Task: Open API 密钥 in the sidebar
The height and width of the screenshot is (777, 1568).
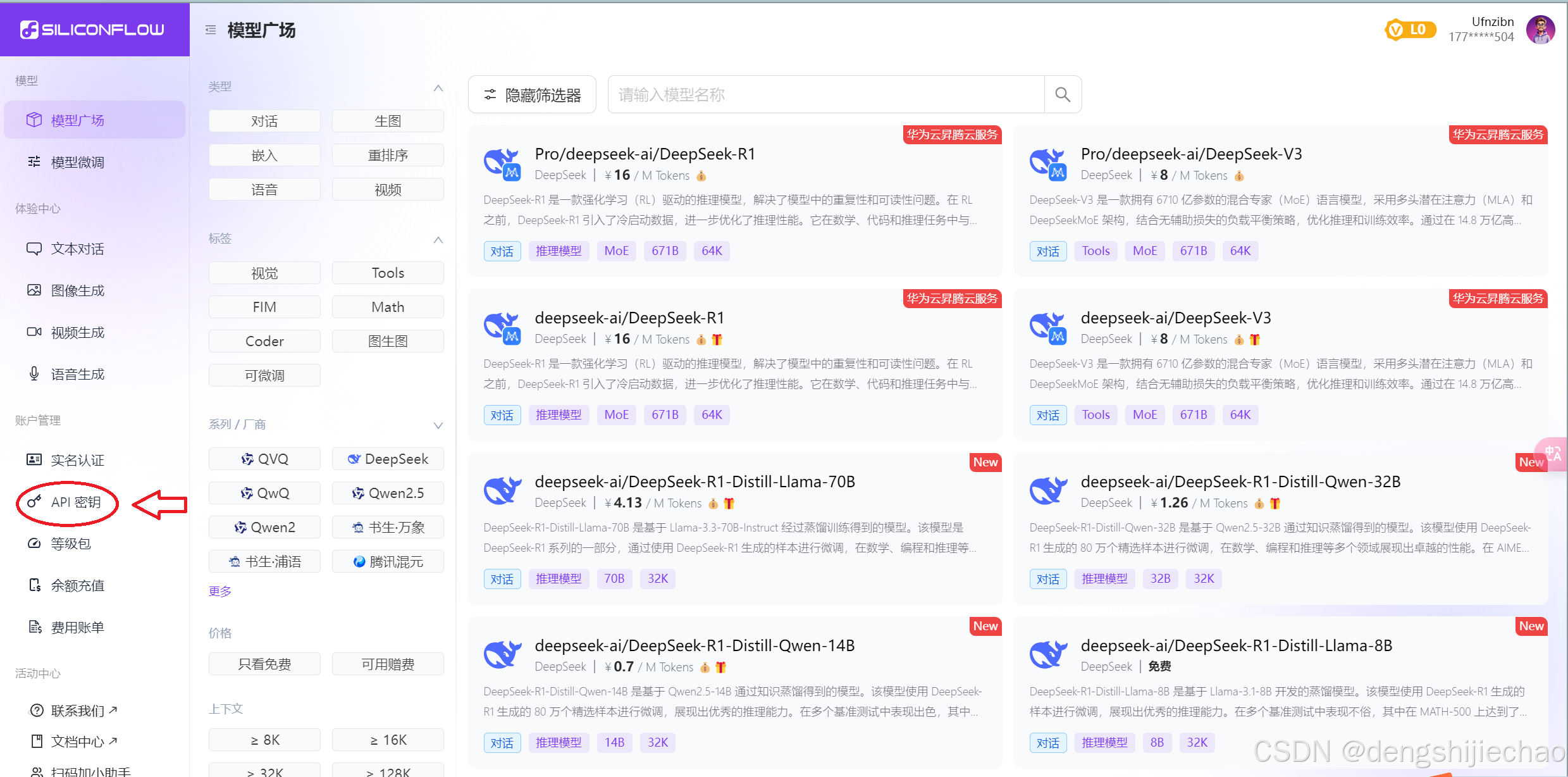Action: (75, 502)
